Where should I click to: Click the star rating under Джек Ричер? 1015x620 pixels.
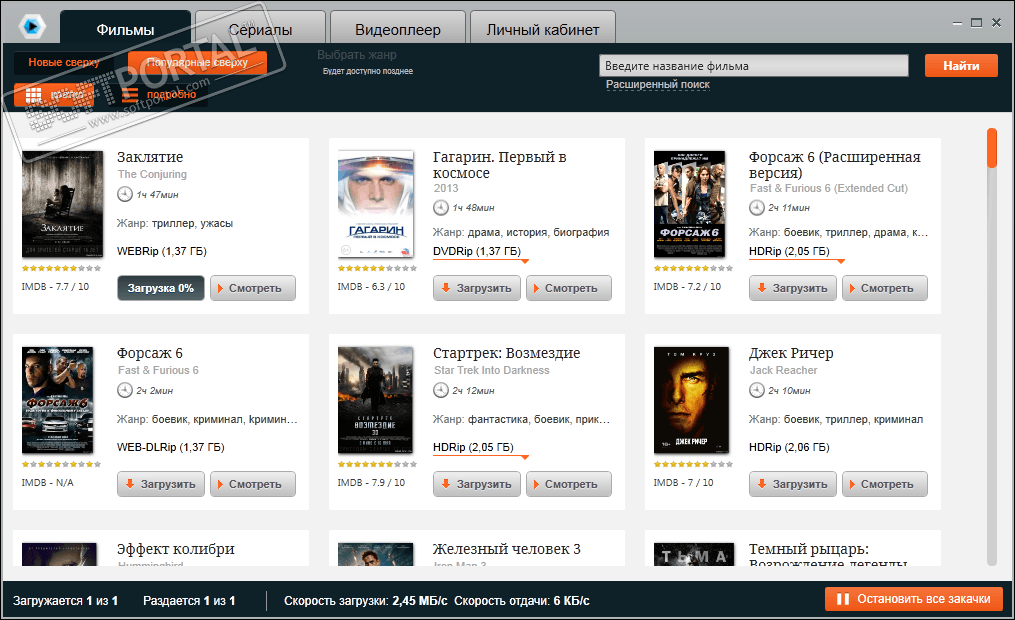693,464
